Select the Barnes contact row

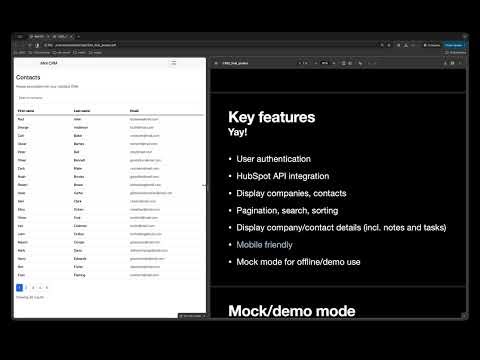[x=110, y=144]
